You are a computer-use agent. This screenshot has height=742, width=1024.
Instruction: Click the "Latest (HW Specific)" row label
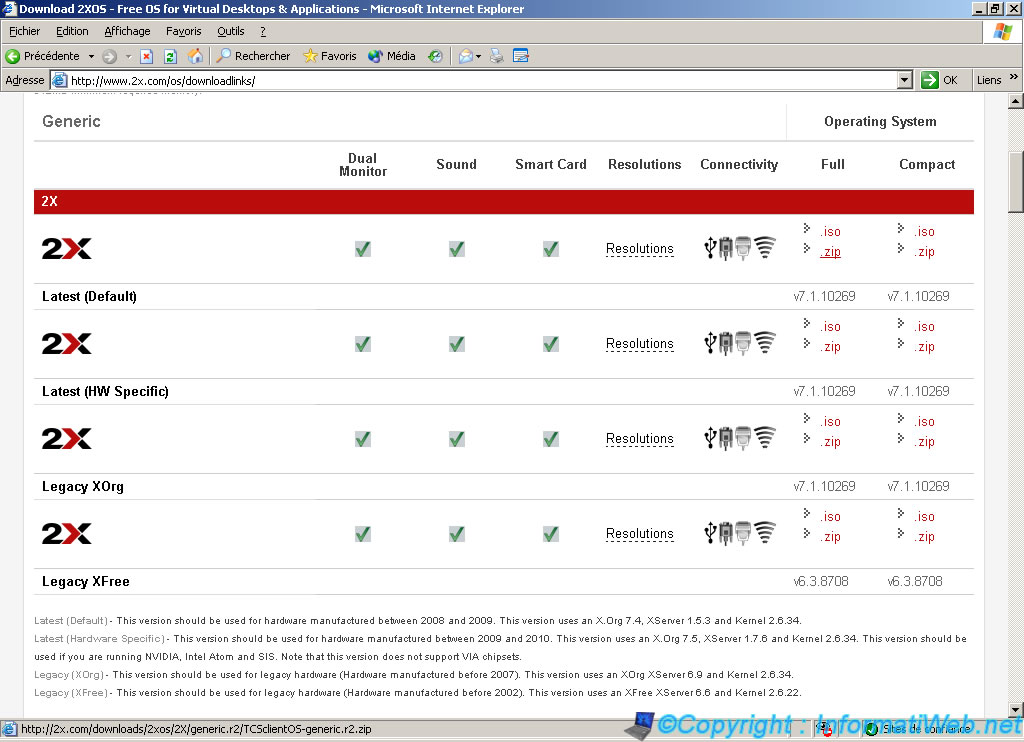coord(105,391)
